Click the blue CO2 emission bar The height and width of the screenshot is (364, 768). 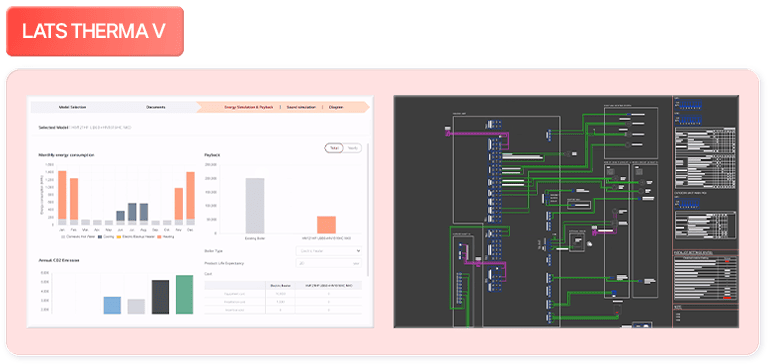click(112, 305)
